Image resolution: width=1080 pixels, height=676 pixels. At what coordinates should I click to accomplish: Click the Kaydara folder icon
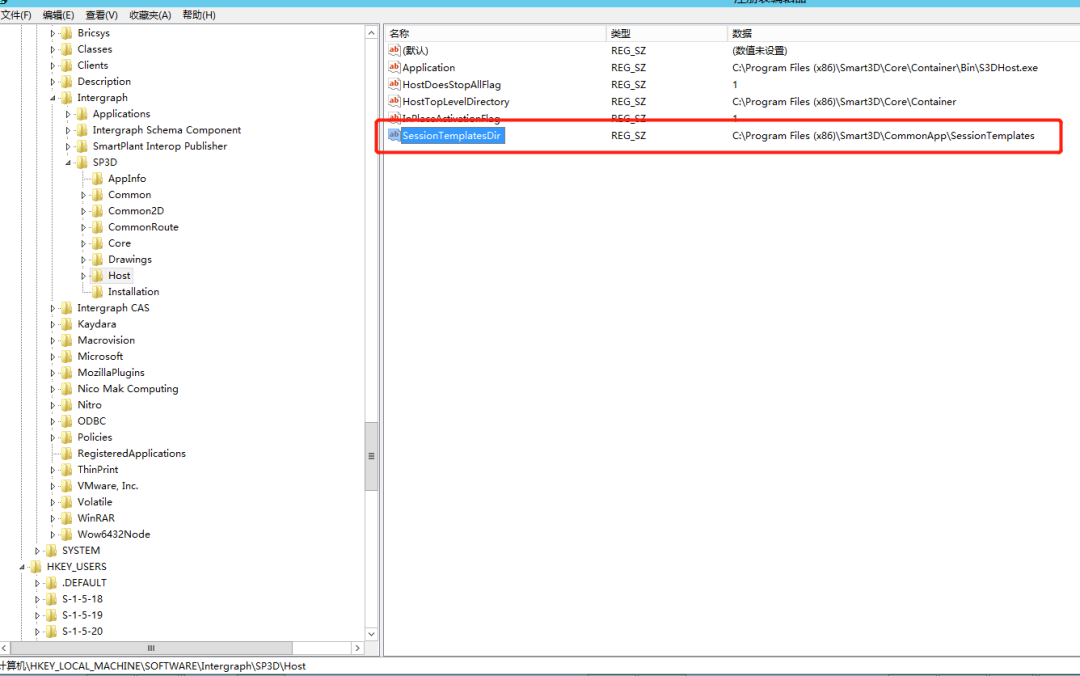tap(66, 324)
